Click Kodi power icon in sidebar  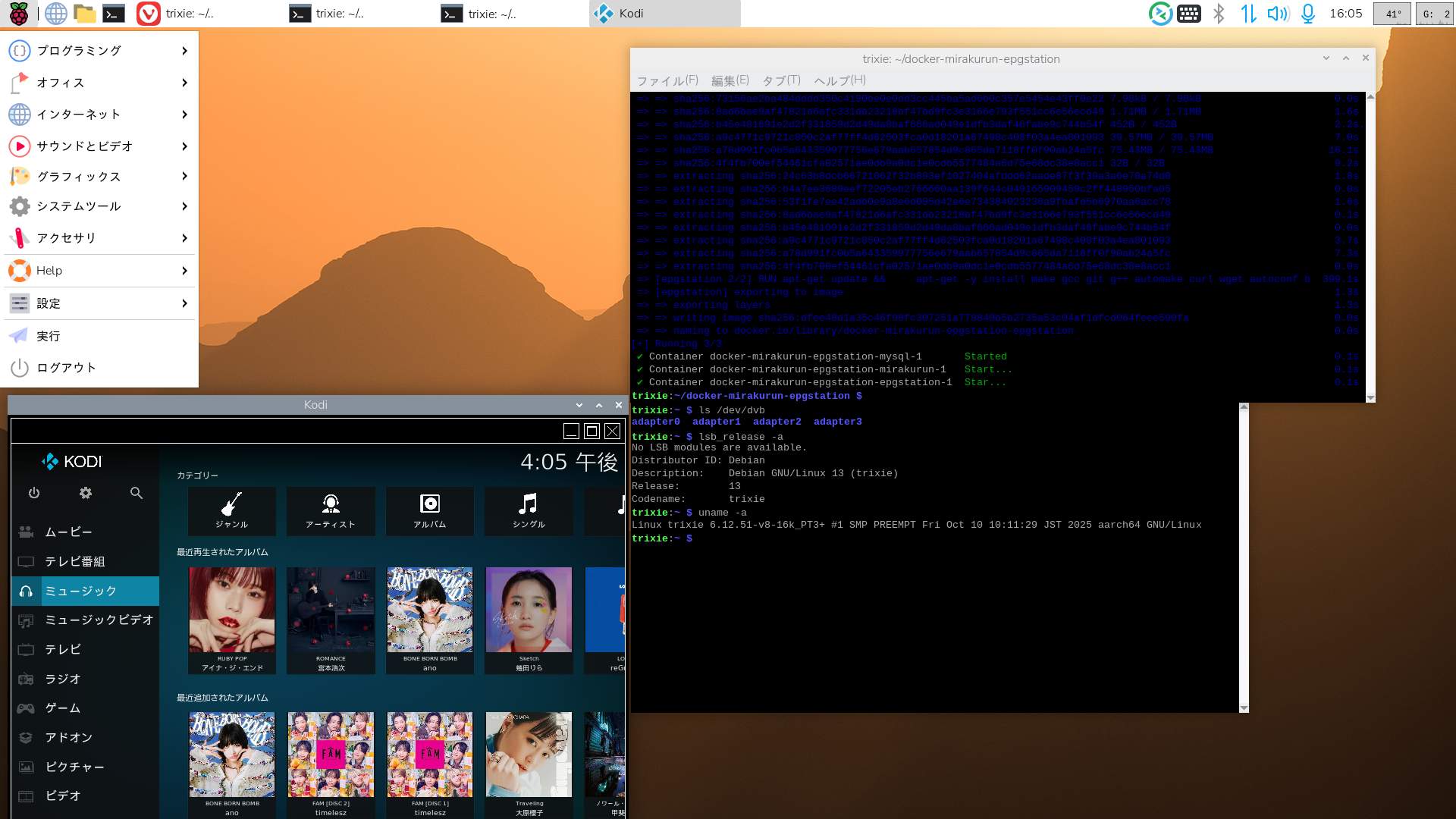click(x=34, y=493)
